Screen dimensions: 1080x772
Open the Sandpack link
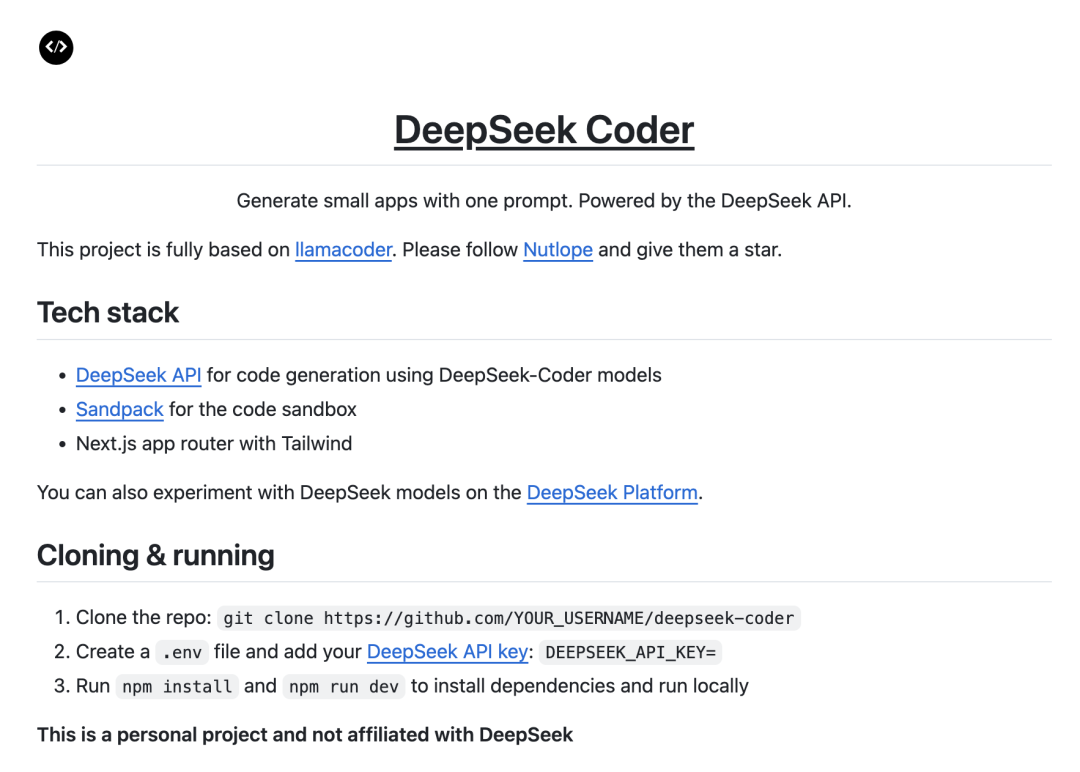(x=120, y=409)
